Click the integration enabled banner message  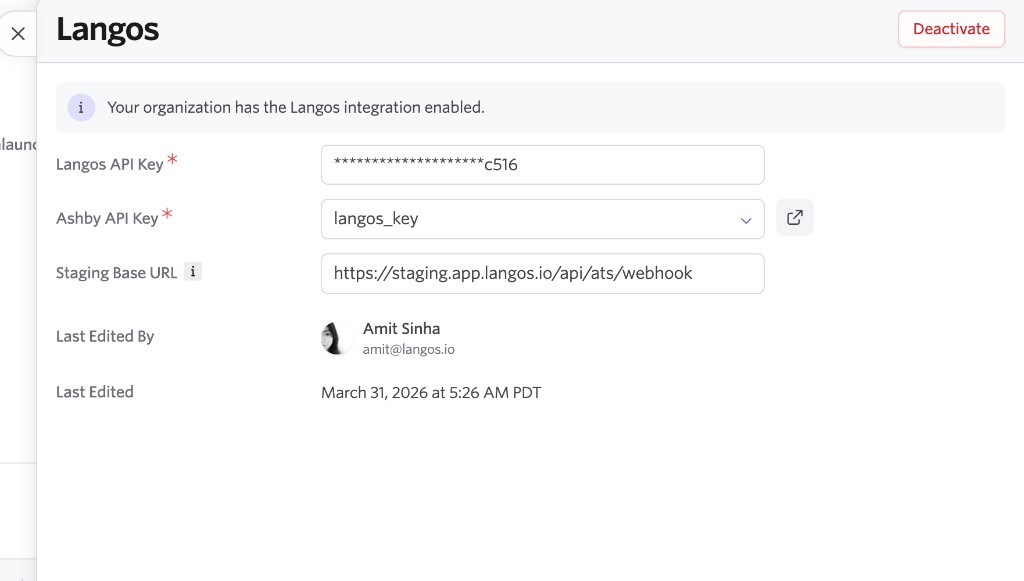[x=296, y=108]
